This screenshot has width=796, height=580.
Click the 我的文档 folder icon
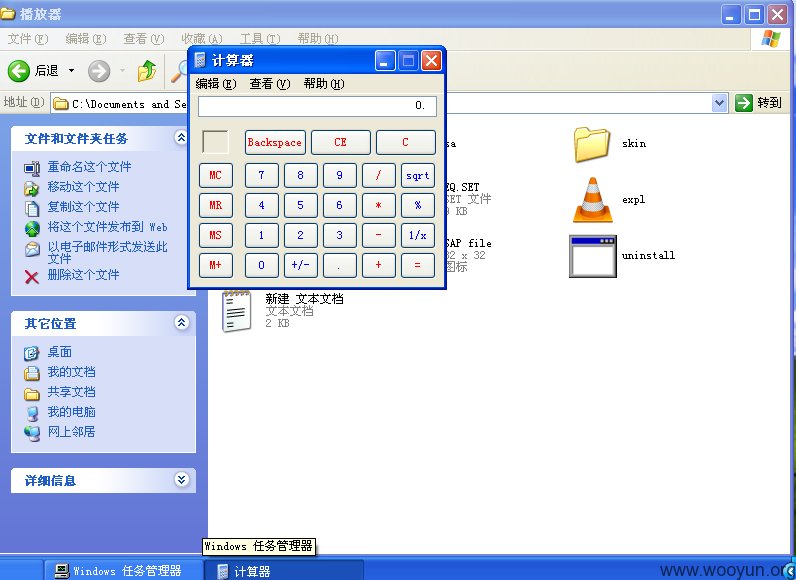pyautogui.click(x=31, y=373)
